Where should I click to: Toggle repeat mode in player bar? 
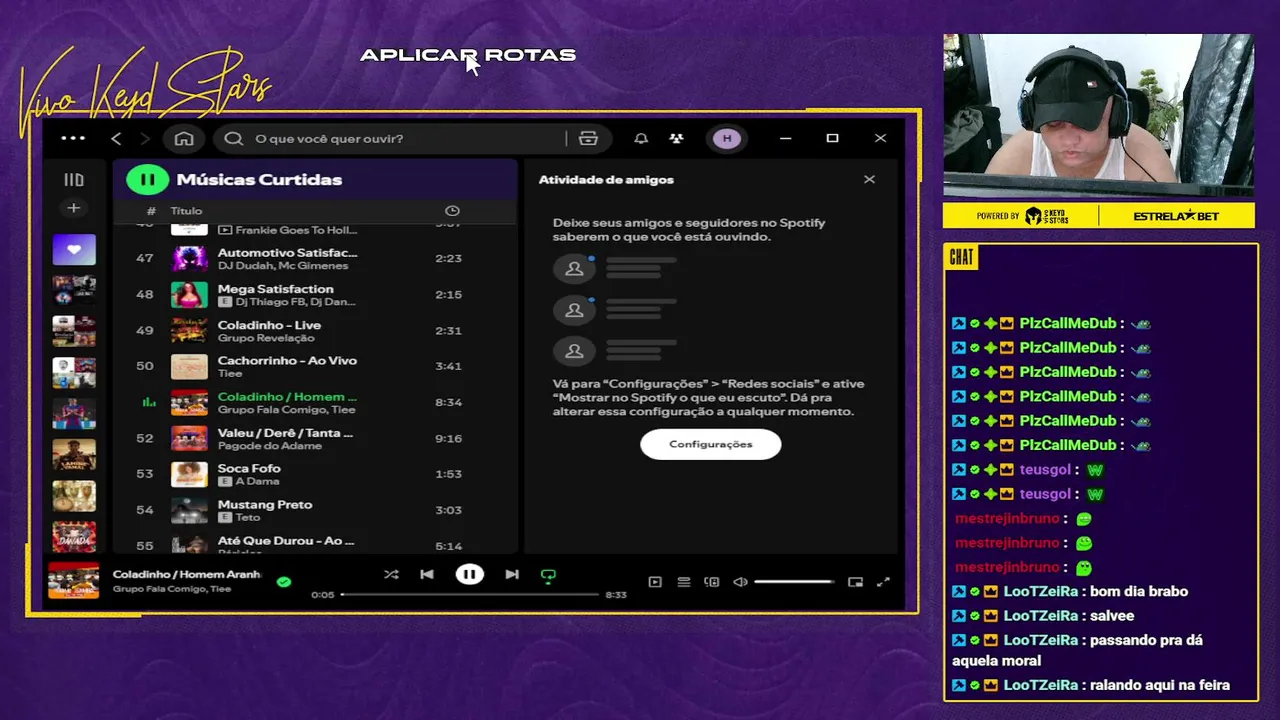[548, 575]
